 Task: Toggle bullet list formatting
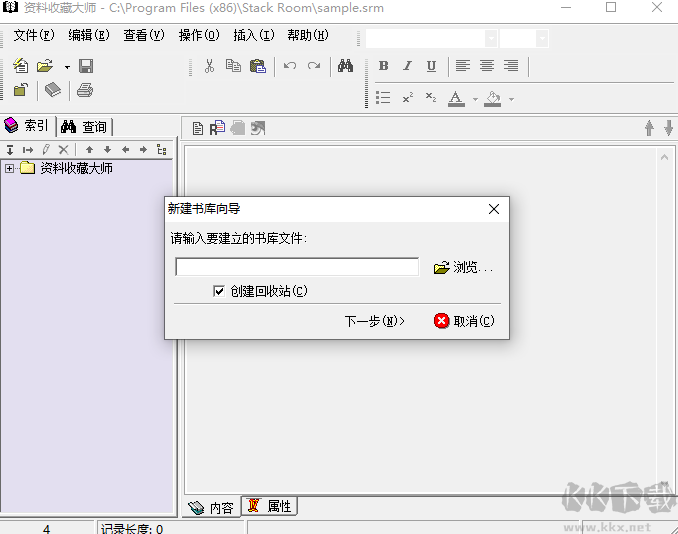(383, 98)
